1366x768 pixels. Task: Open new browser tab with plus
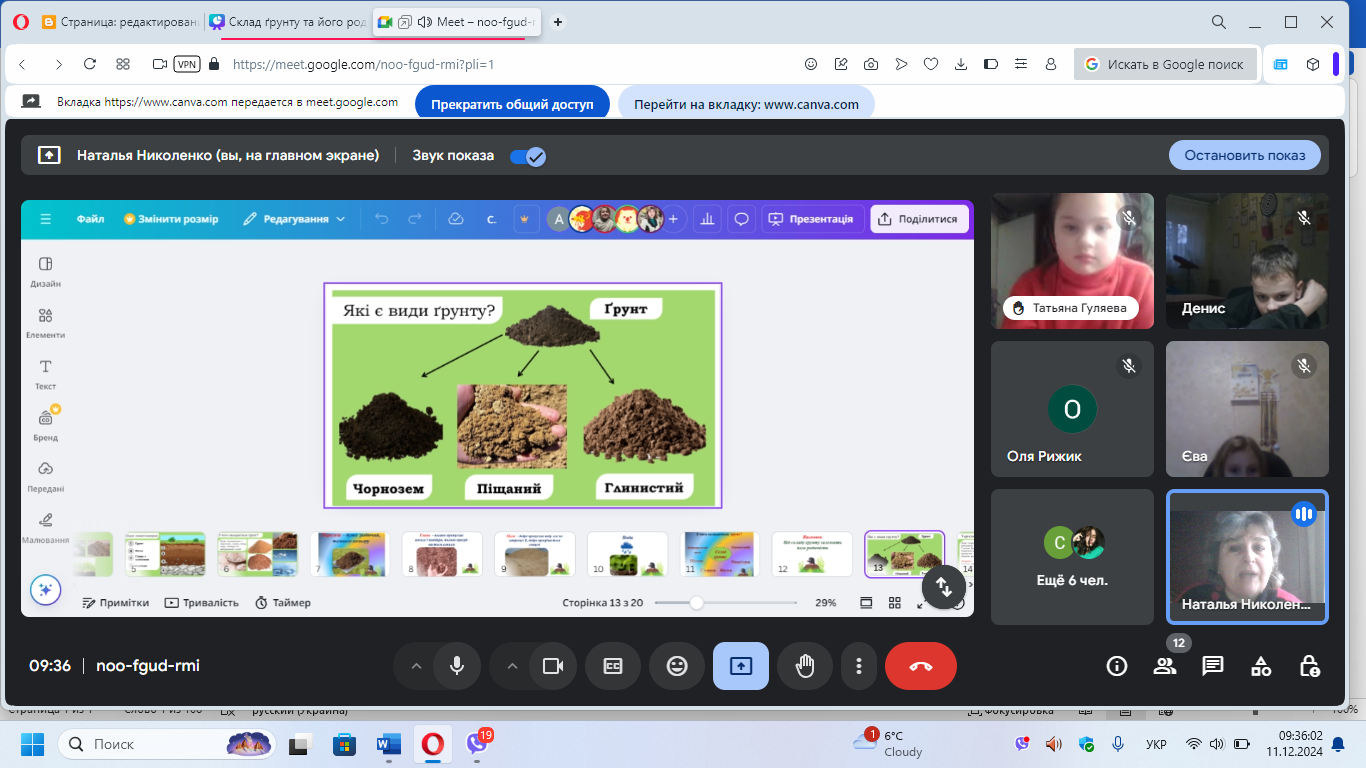pos(557,22)
